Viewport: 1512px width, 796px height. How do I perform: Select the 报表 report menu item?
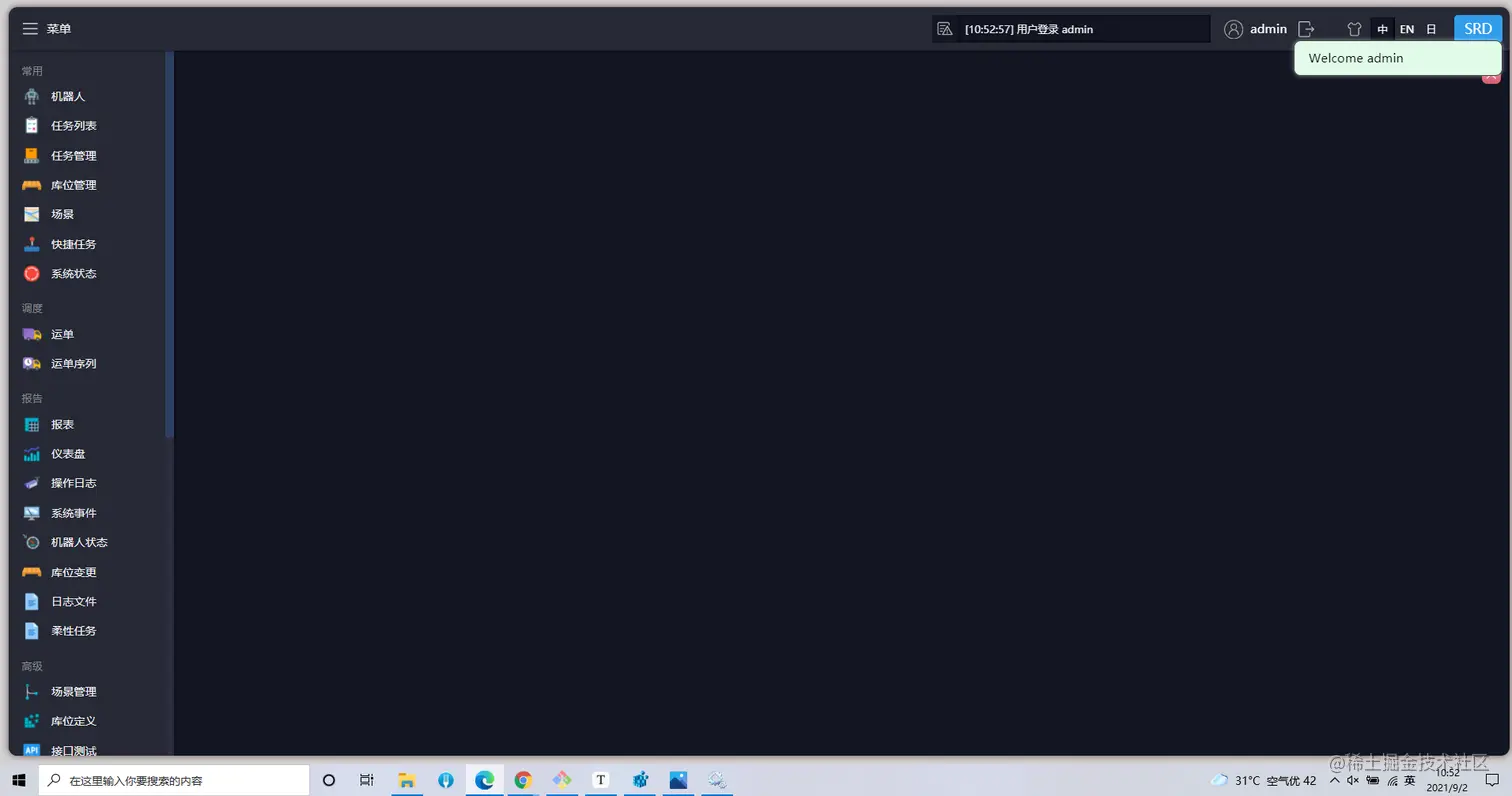62,424
